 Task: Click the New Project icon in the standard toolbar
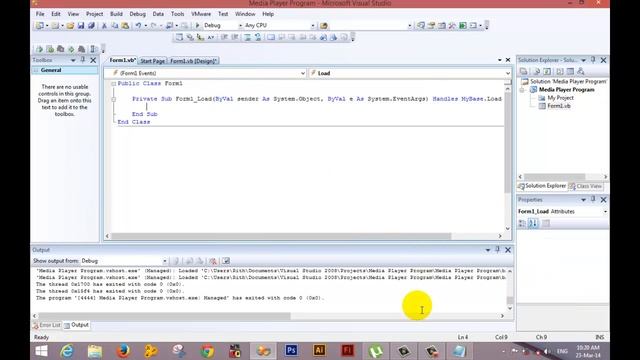pyautogui.click(x=40, y=26)
